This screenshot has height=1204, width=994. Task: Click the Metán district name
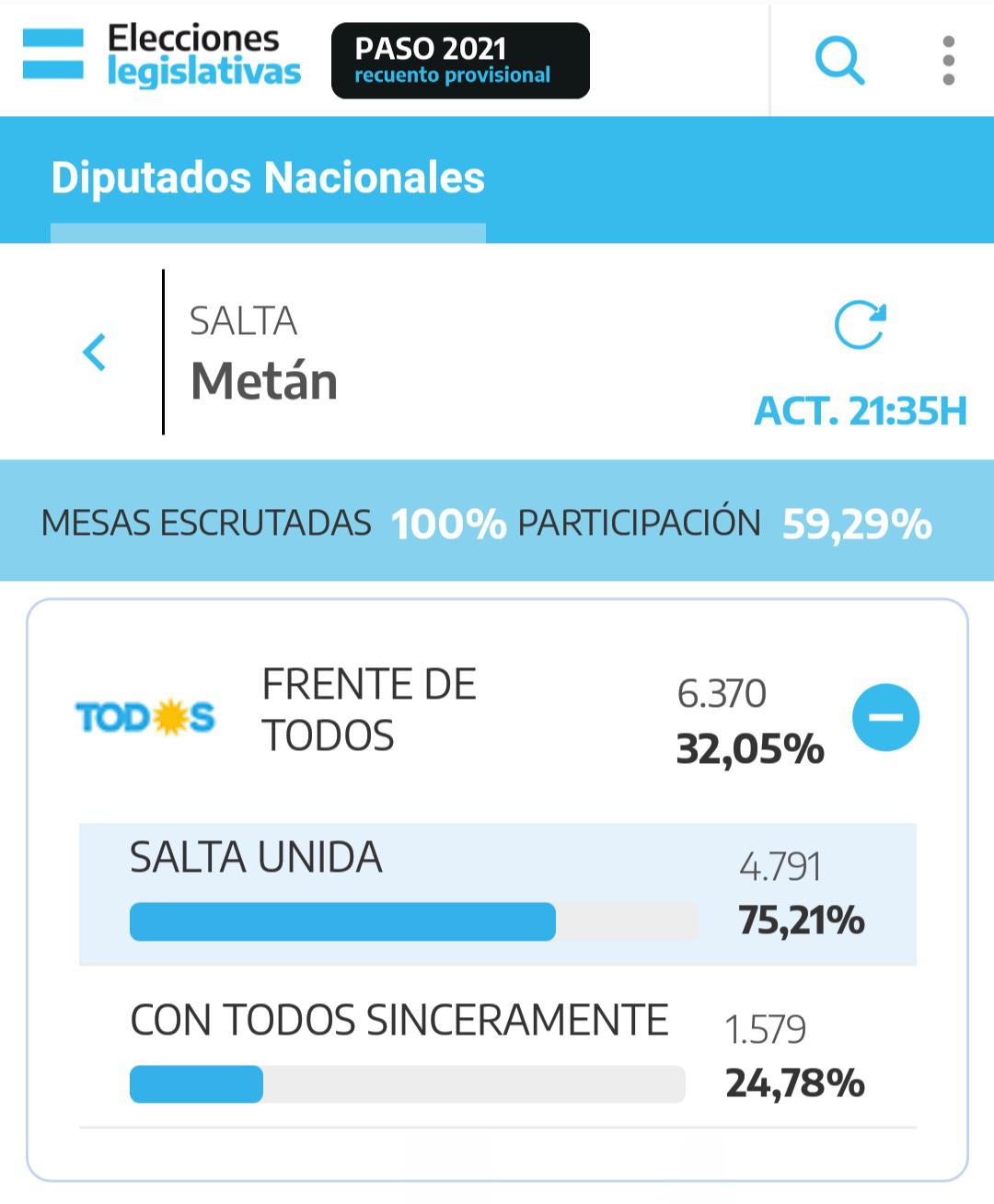(x=264, y=381)
